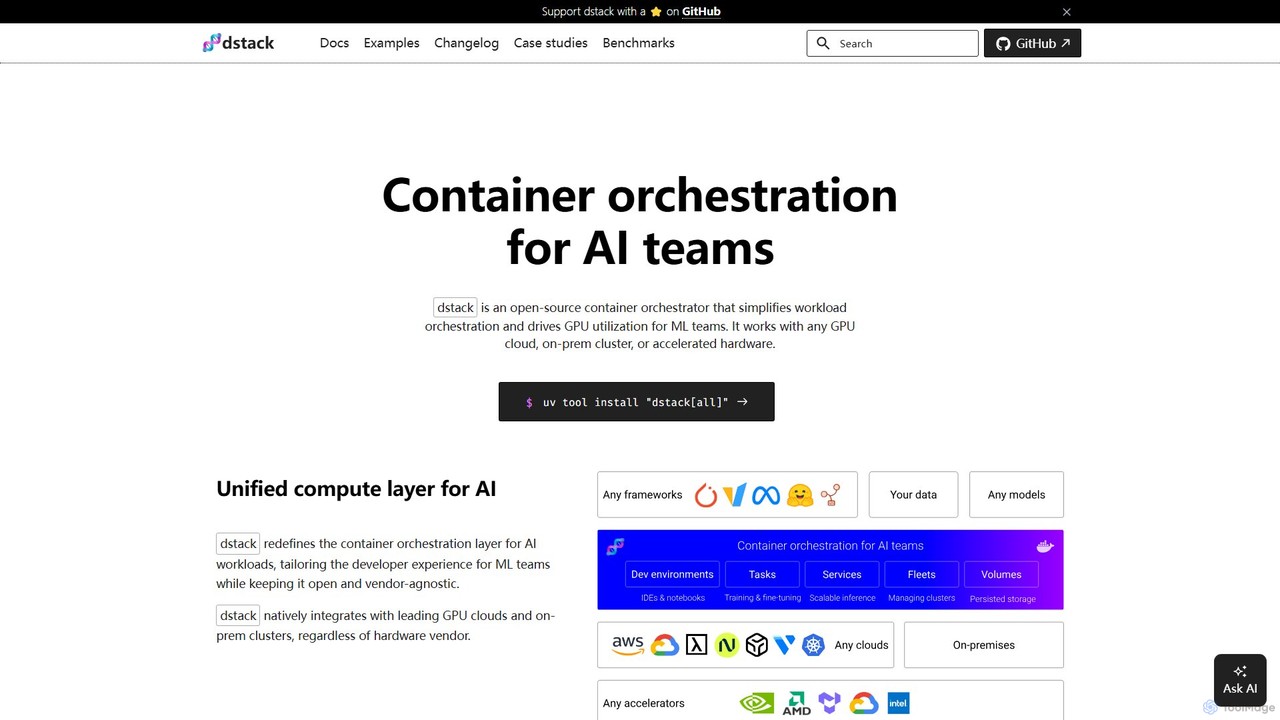The height and width of the screenshot is (720, 1280).
Task: Click the Intel logo
Action: (898, 703)
